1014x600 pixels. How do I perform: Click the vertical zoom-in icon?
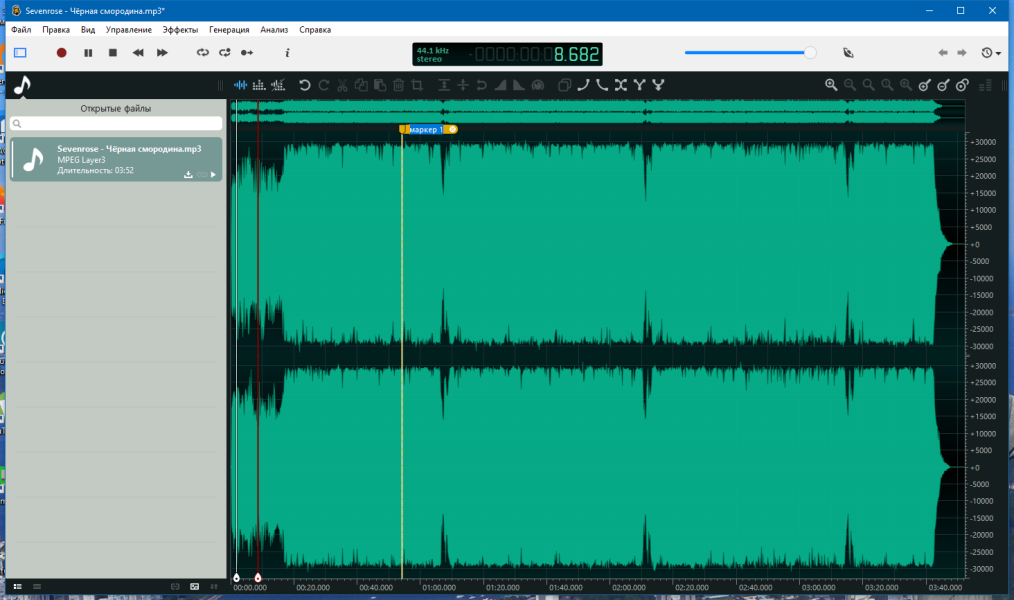point(925,85)
